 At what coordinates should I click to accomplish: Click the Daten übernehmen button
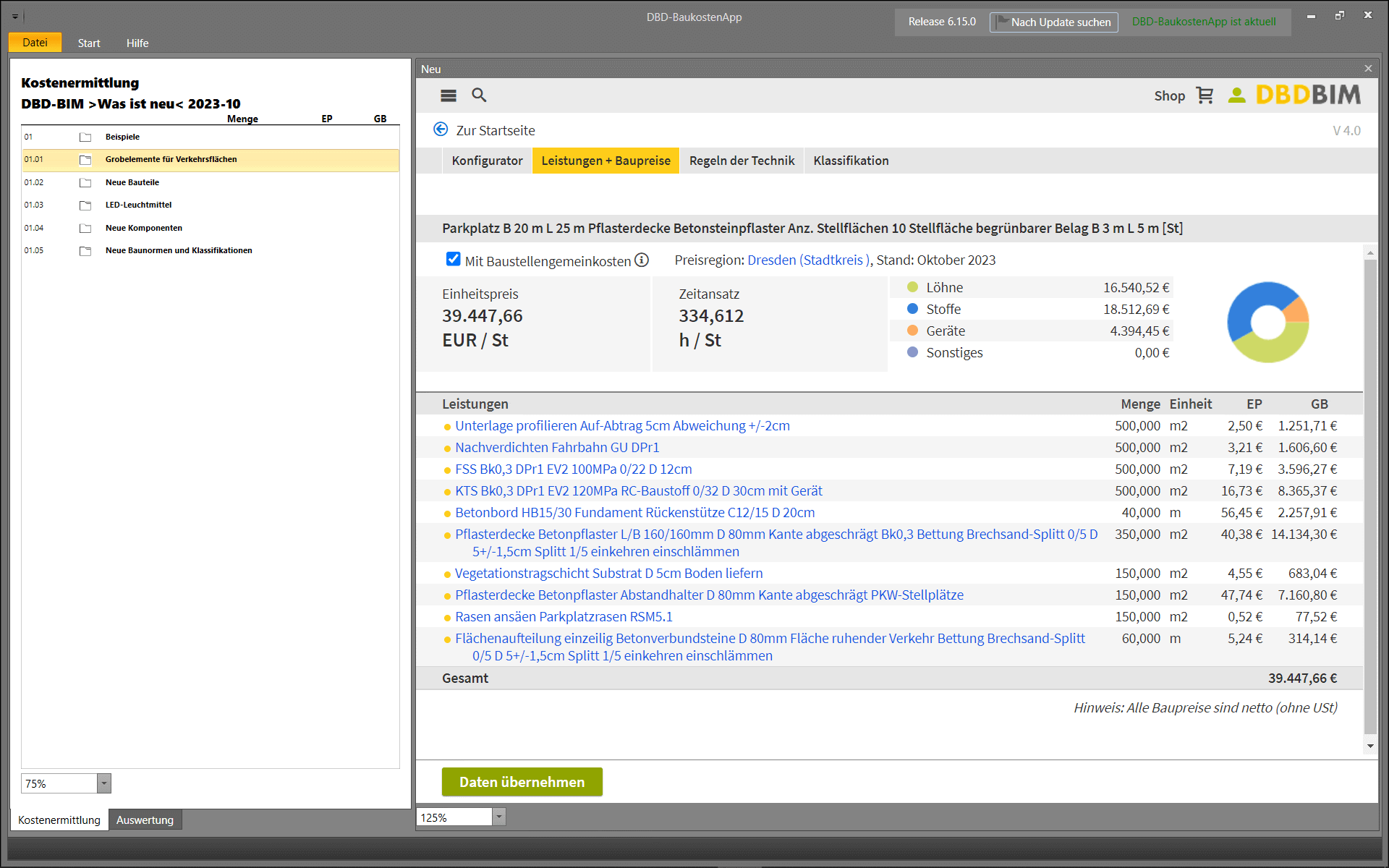pyautogui.click(x=522, y=782)
